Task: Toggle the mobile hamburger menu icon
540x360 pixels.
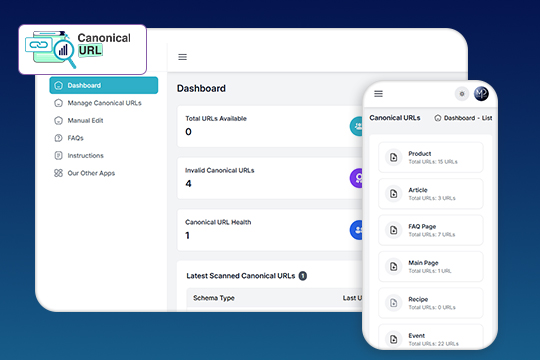Action: (x=378, y=94)
